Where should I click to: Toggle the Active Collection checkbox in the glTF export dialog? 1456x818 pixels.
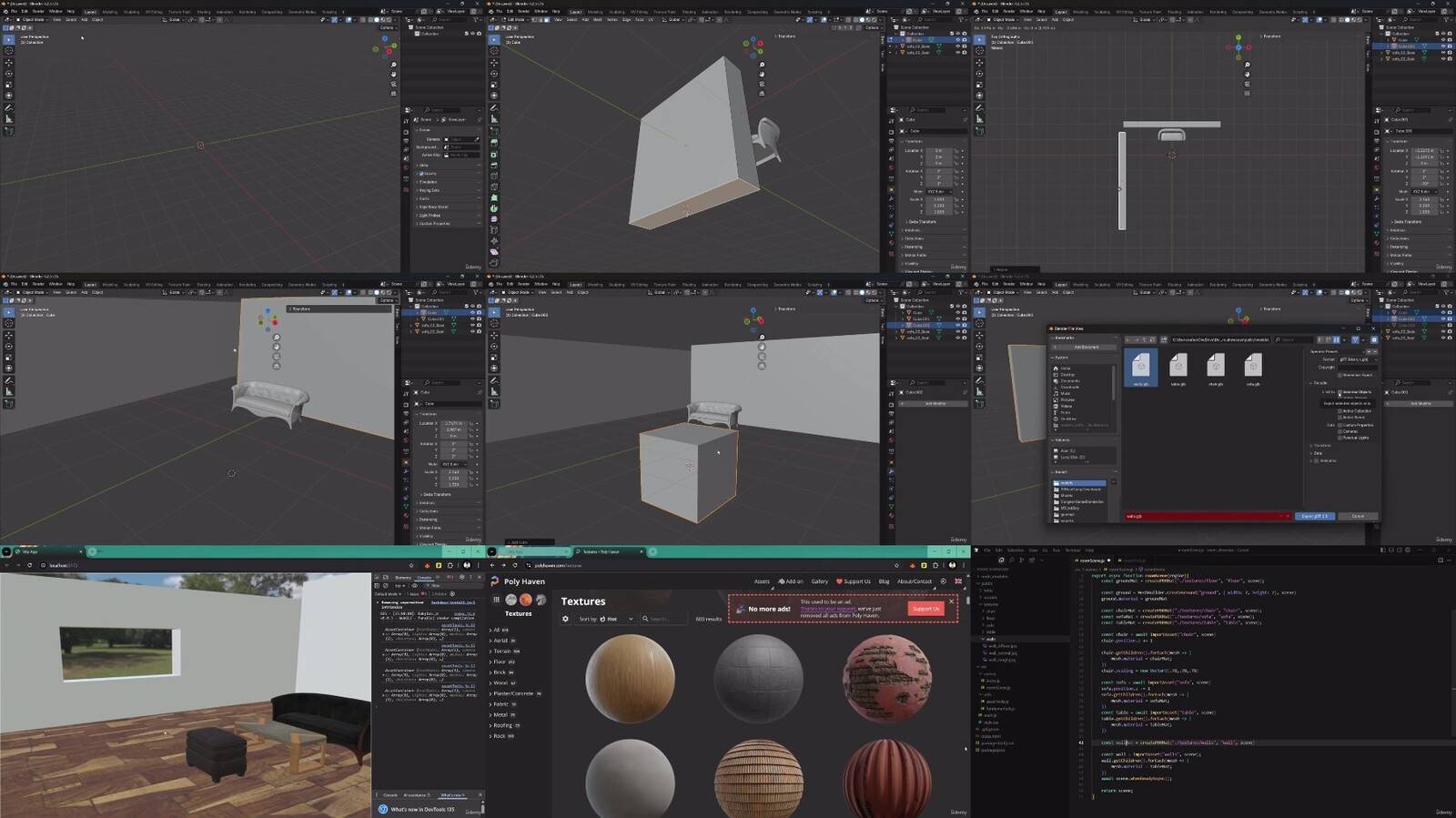1340,411
